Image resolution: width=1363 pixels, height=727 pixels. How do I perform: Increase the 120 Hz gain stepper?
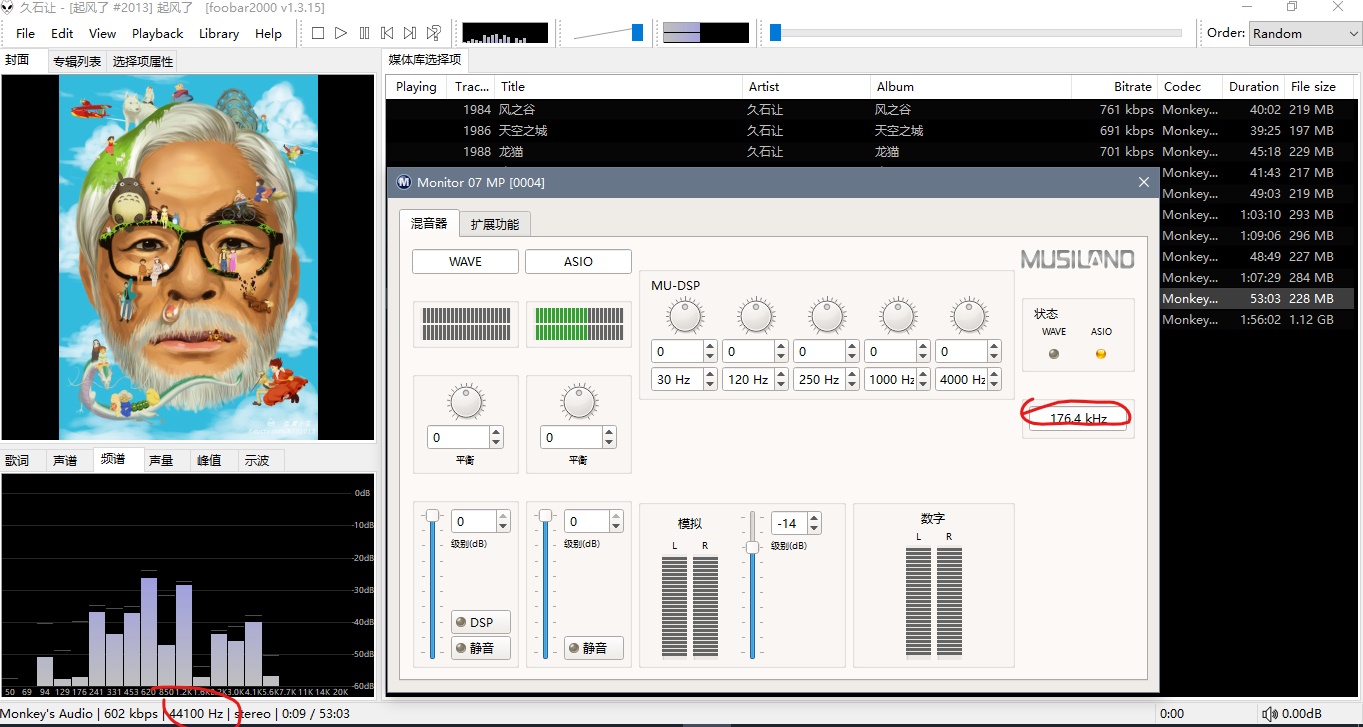[x=781, y=347]
